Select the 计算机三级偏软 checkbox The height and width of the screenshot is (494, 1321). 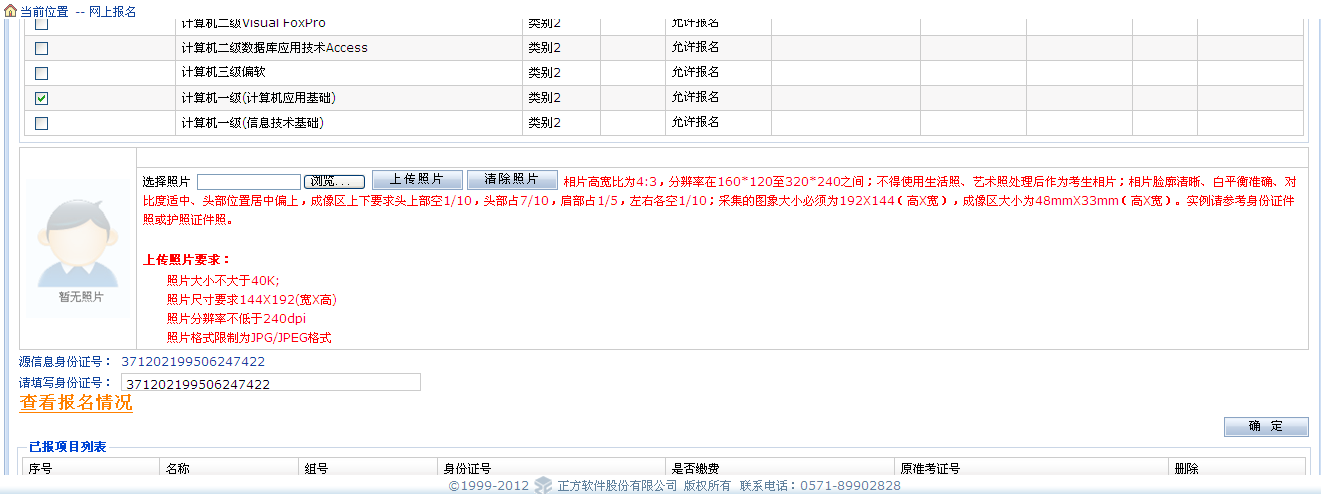coord(41,73)
